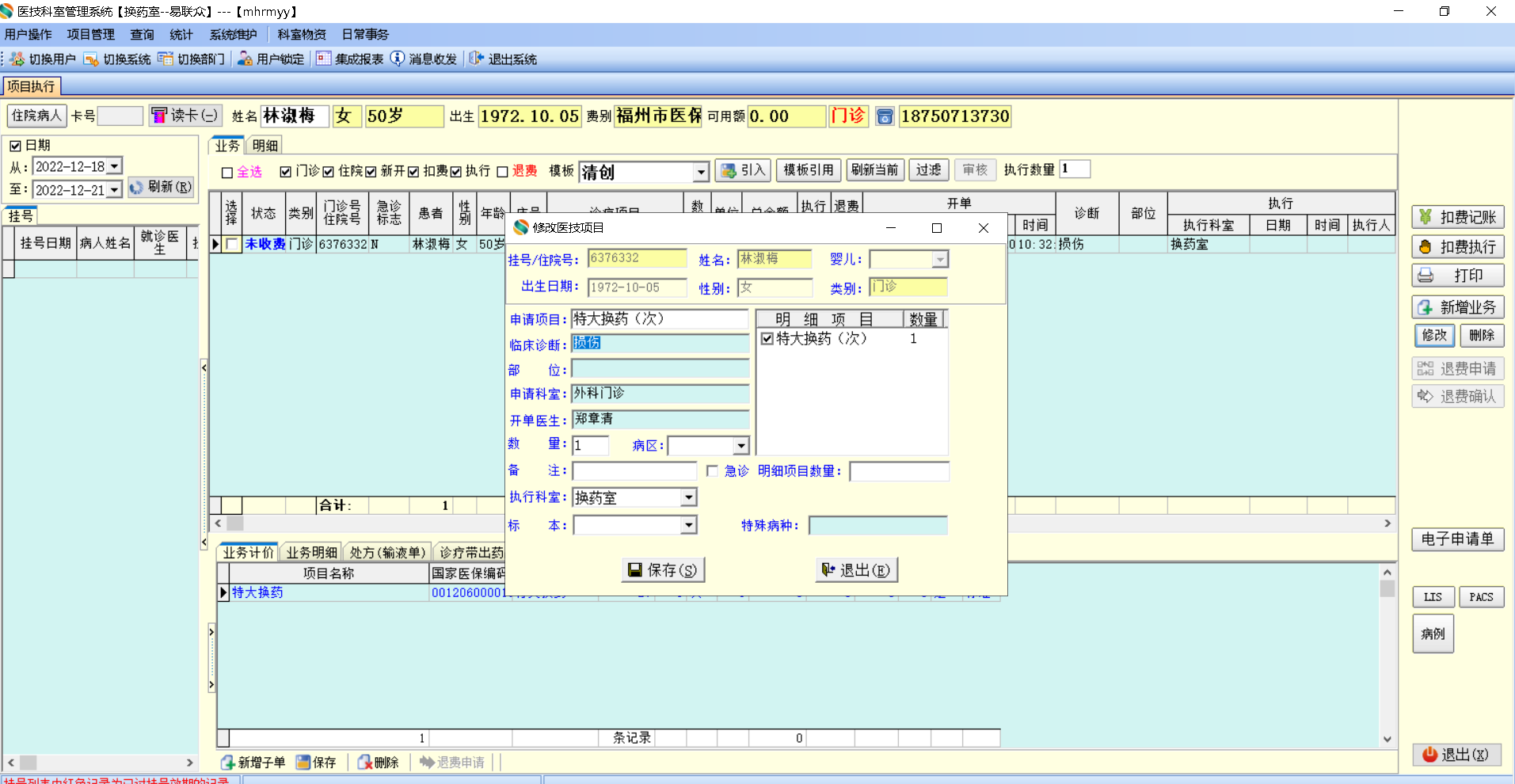The image size is (1515, 784).
Task: Toggle the 执行 filter checkbox
Action: click(x=456, y=172)
